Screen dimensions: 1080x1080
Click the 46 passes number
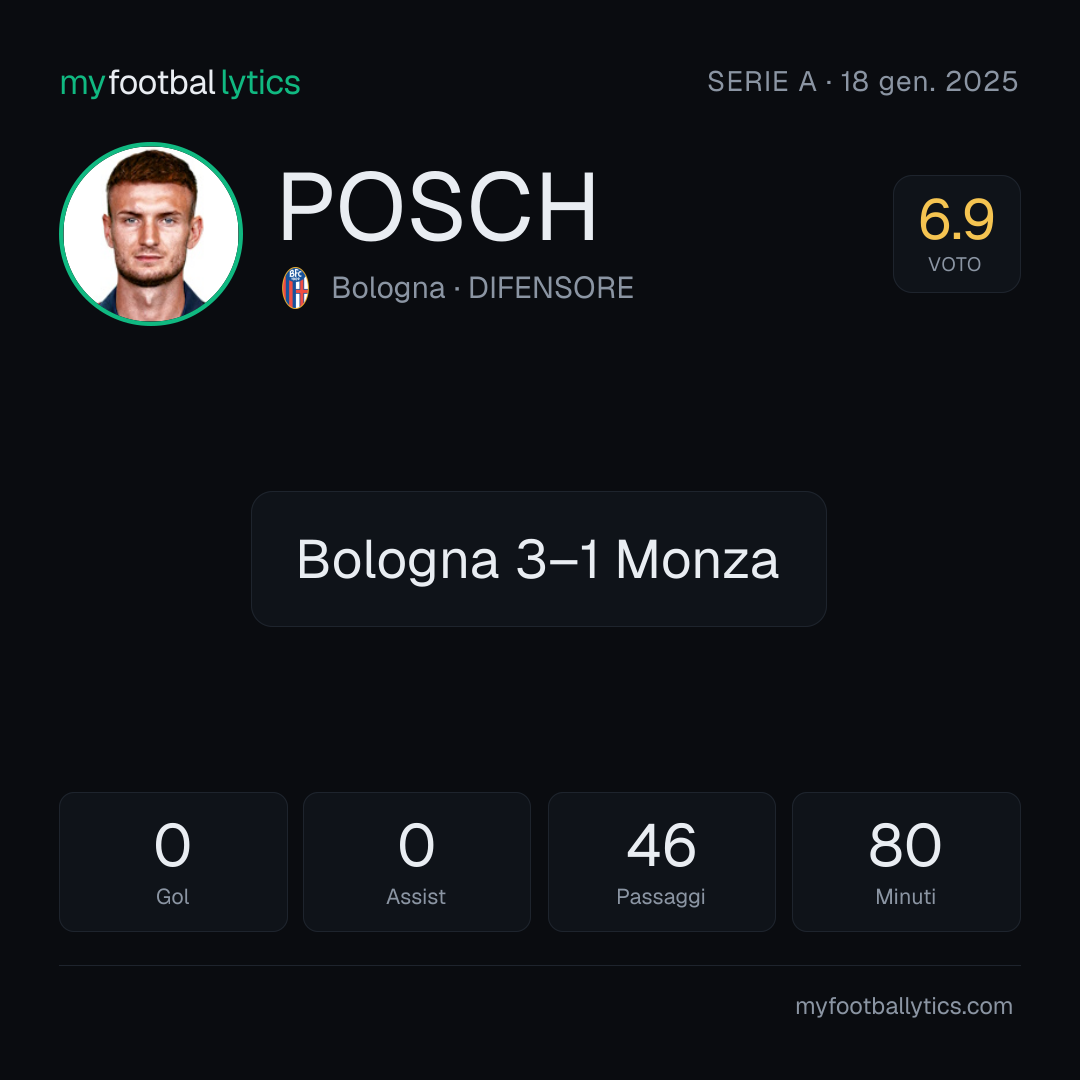[661, 845]
